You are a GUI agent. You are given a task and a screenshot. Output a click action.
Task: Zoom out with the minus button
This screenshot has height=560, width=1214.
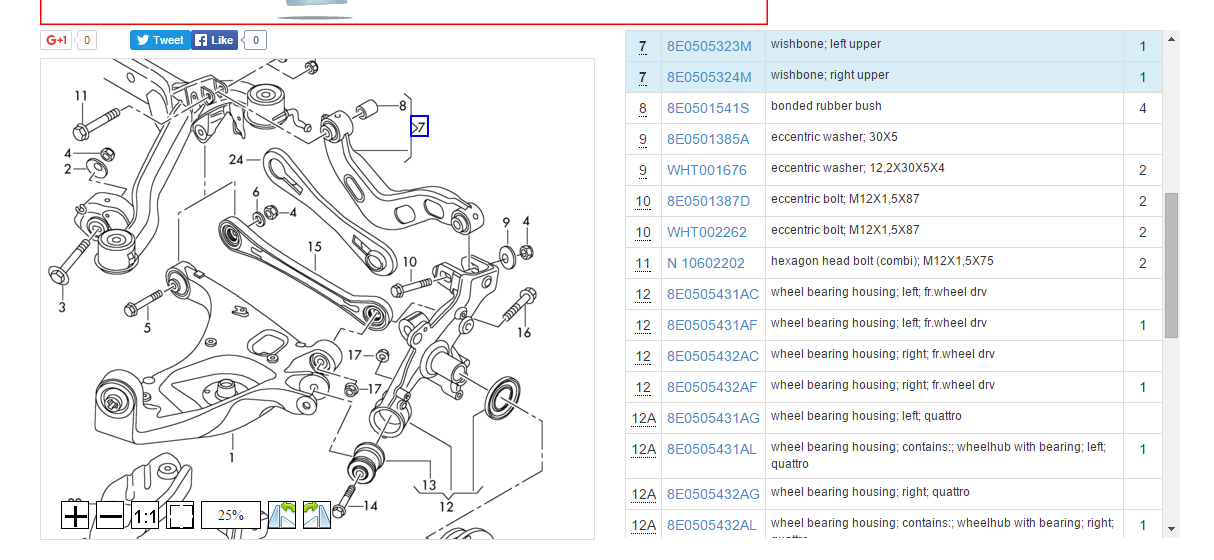110,516
